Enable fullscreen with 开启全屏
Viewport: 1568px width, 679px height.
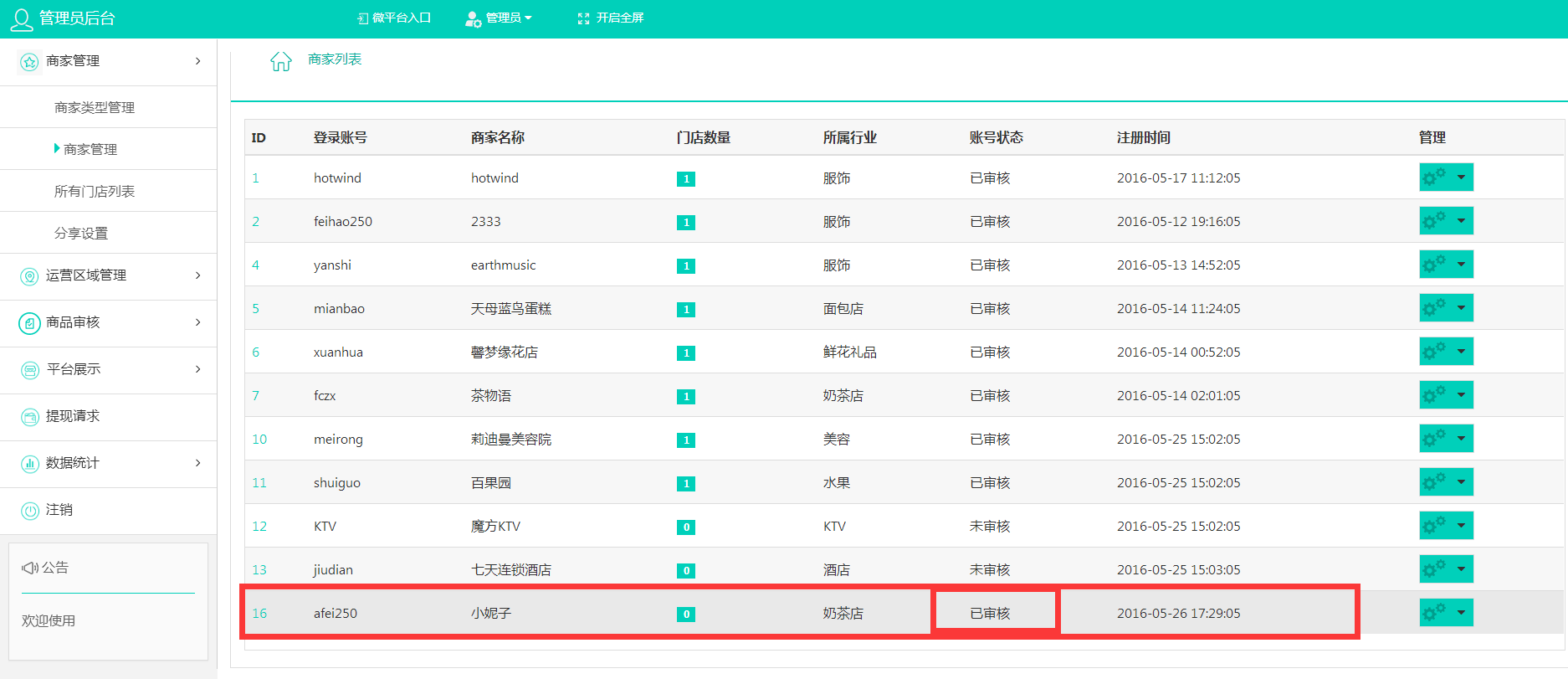(611, 18)
